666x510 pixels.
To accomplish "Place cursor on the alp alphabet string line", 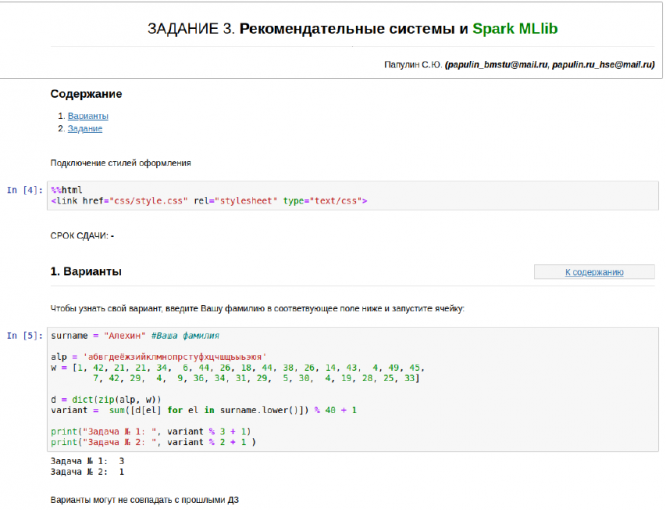I will (x=158, y=357).
